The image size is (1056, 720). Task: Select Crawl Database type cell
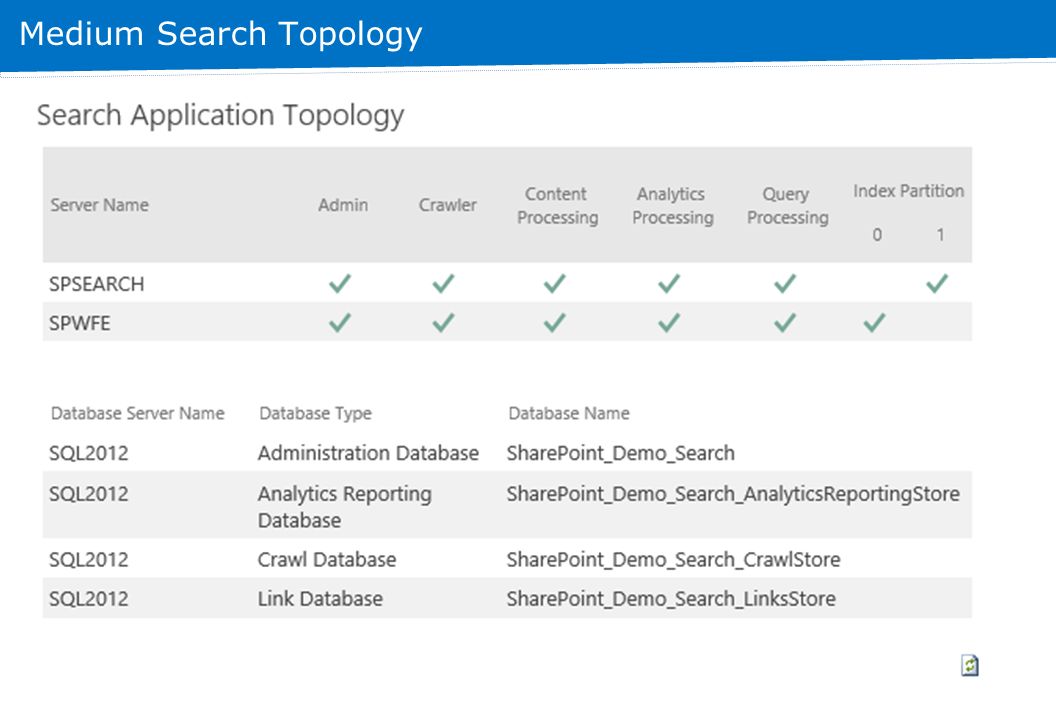pyautogui.click(x=327, y=560)
